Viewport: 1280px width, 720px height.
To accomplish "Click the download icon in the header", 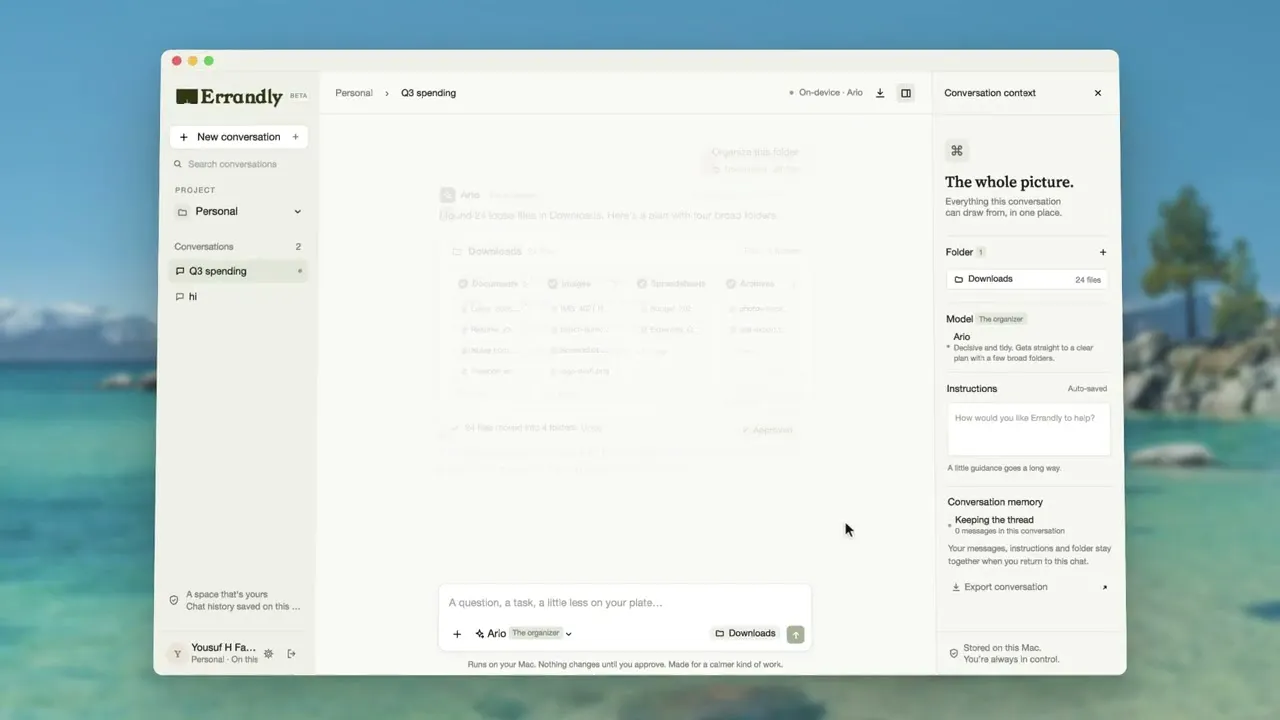I will (x=880, y=93).
